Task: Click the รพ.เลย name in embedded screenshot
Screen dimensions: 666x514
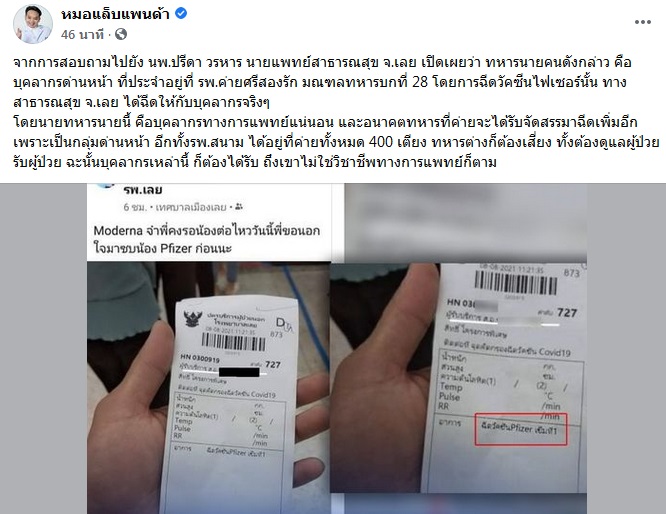Action: coord(143,190)
